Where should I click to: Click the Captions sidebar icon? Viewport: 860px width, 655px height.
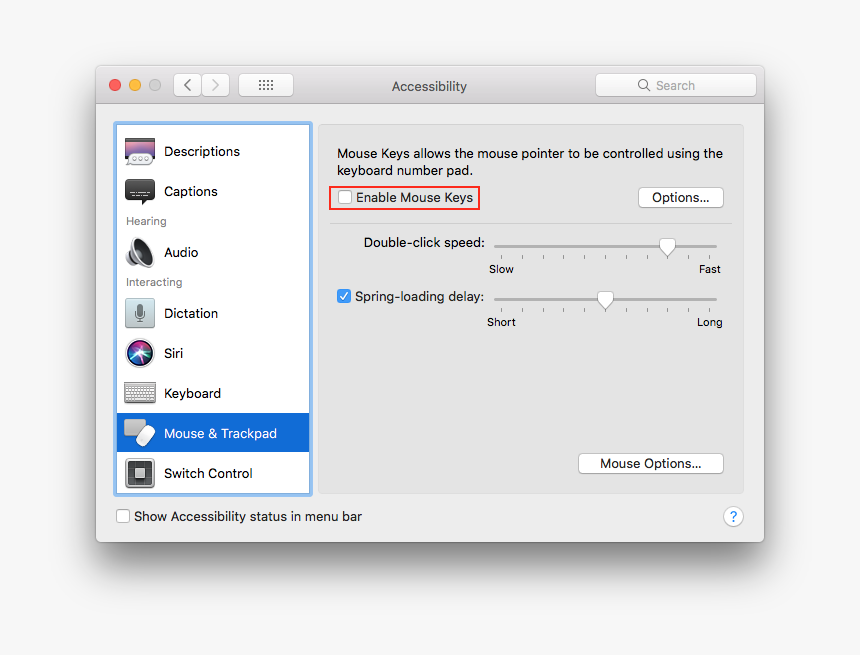pos(140,191)
